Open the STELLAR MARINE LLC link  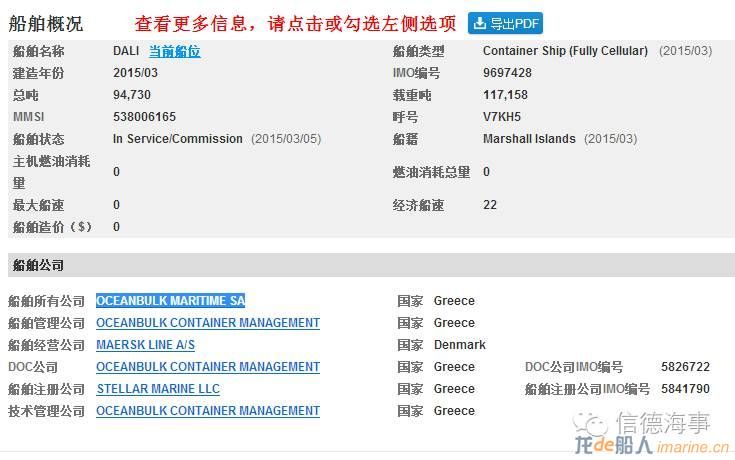click(158, 389)
